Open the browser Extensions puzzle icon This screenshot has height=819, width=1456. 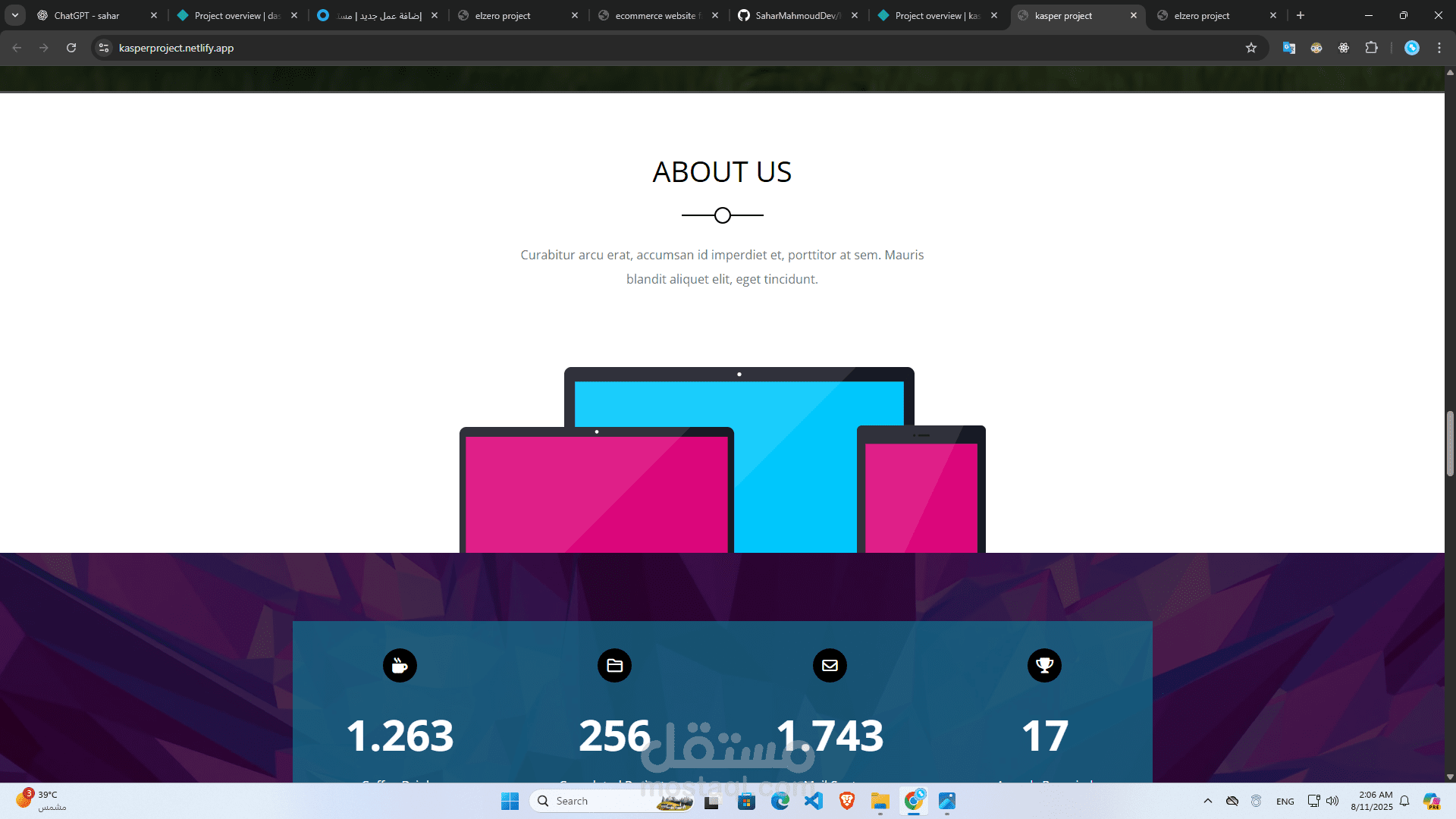[x=1371, y=48]
